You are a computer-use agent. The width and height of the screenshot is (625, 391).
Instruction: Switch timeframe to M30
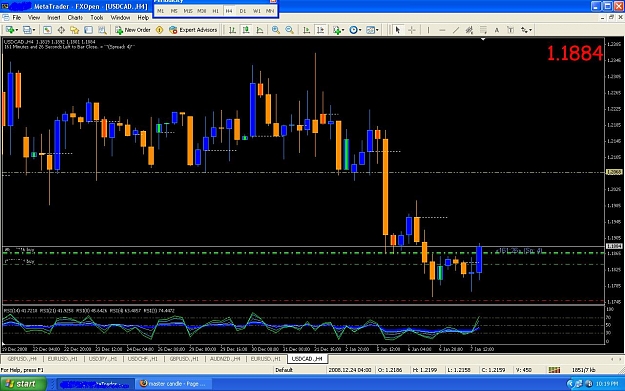point(202,11)
